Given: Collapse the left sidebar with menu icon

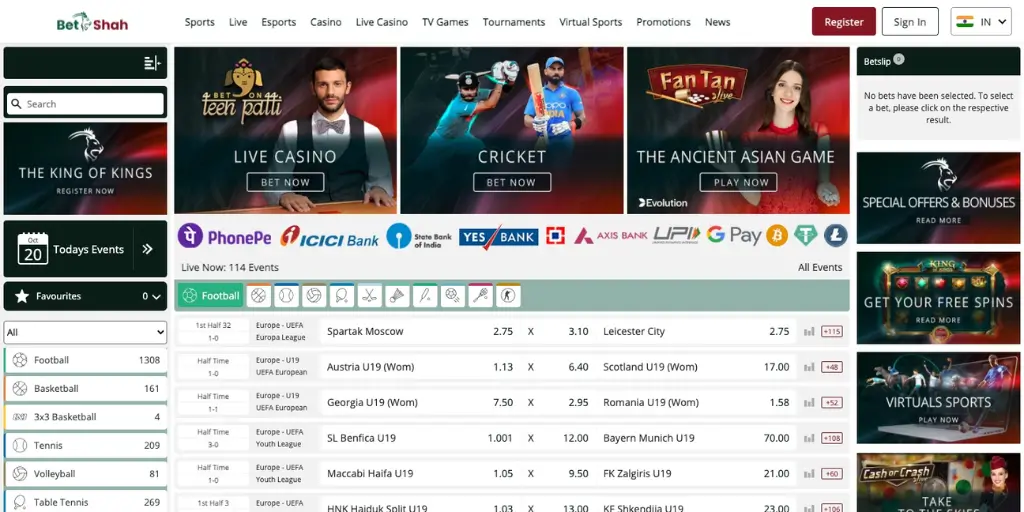Looking at the screenshot, I should point(152,63).
